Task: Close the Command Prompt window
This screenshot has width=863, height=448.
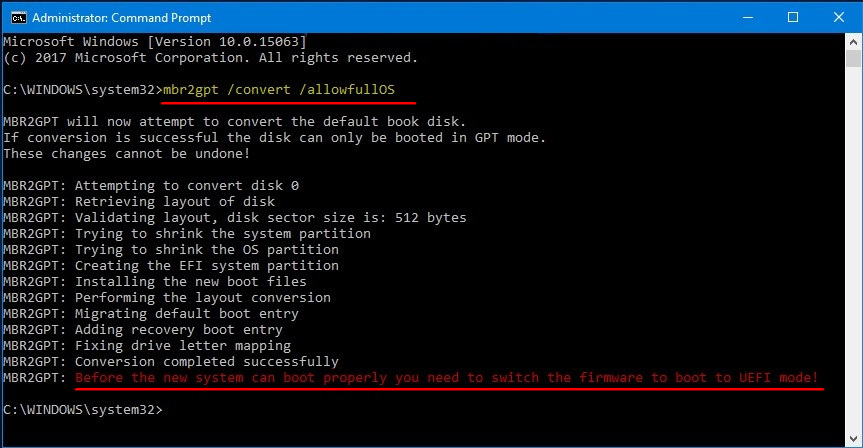Action: (838, 18)
